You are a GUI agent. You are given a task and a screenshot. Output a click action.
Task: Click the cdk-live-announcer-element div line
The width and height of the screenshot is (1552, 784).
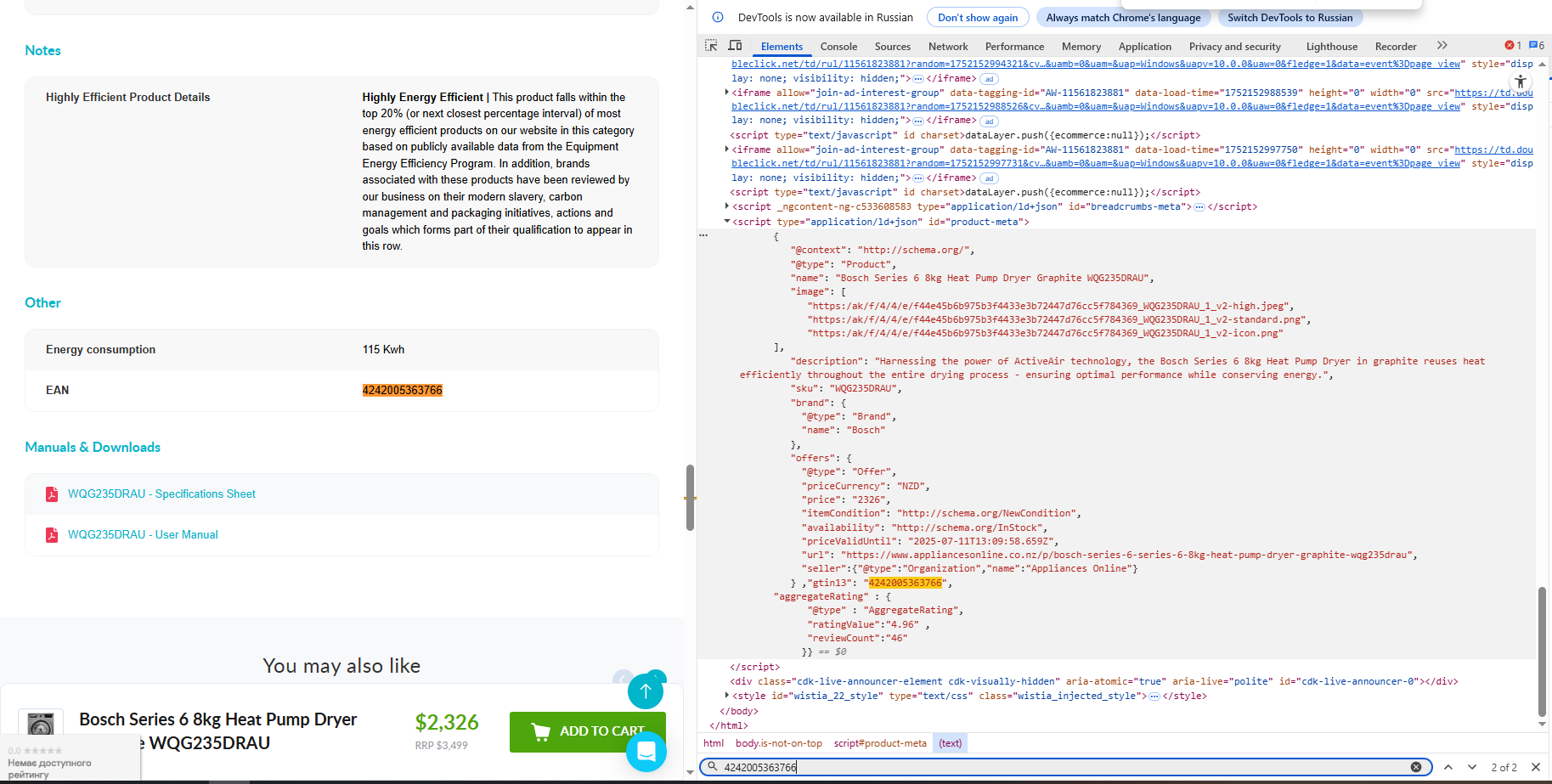1093,681
